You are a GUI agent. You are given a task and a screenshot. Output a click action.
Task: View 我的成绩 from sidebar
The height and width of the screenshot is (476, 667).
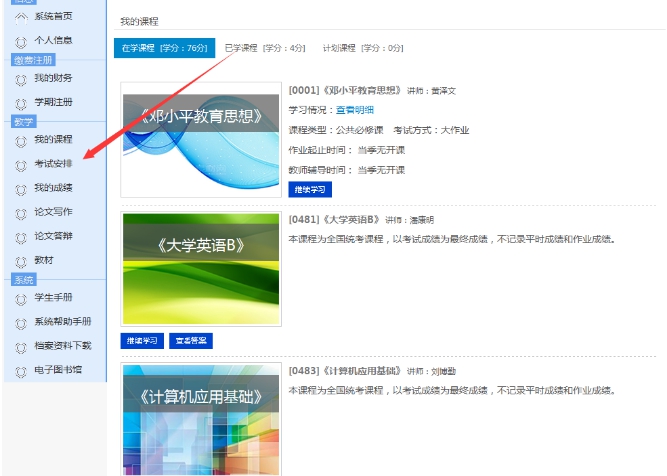tap(54, 188)
